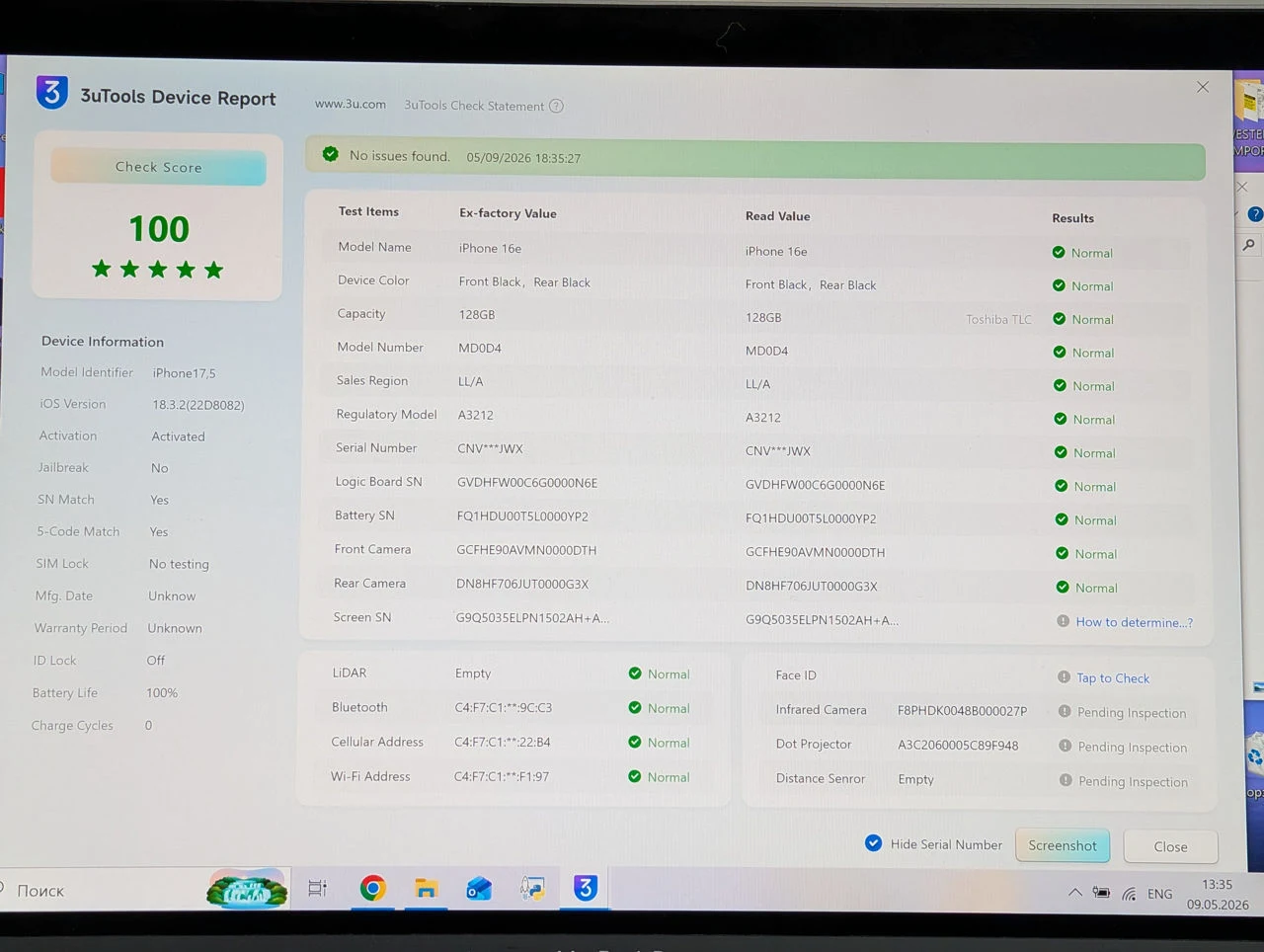The height and width of the screenshot is (952, 1264).
Task: Click the Bluetooth address C4:F7:C1:**:9C:C3
Action: point(504,707)
